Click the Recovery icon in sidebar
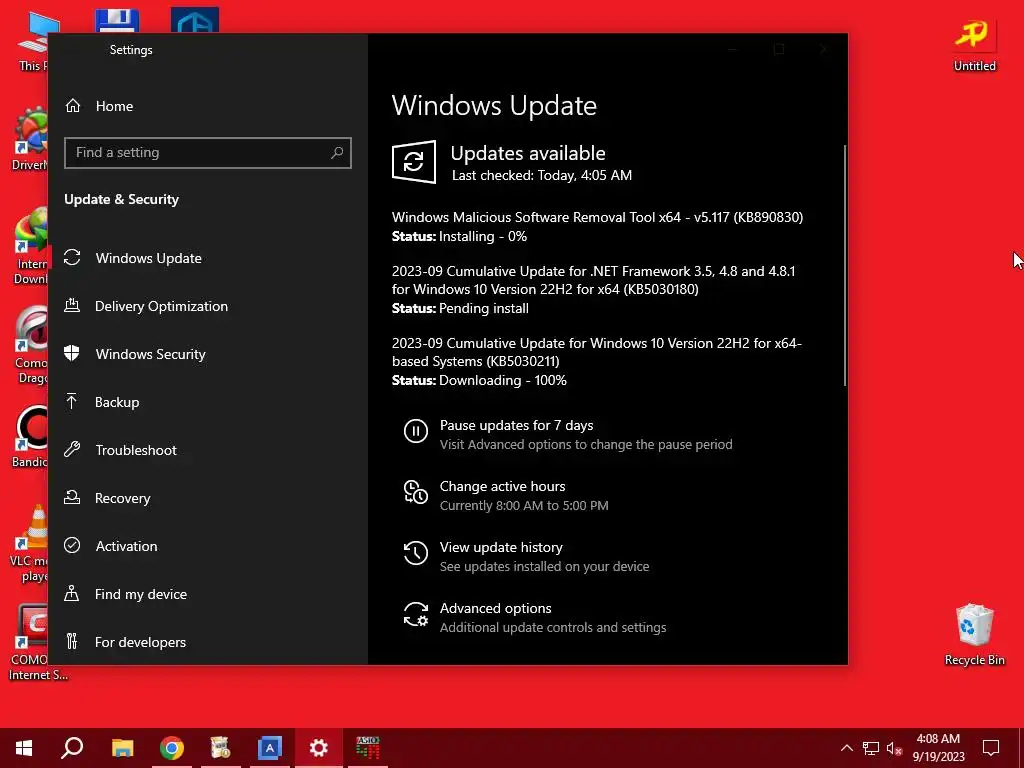Image resolution: width=1024 pixels, height=768 pixels. (72, 498)
